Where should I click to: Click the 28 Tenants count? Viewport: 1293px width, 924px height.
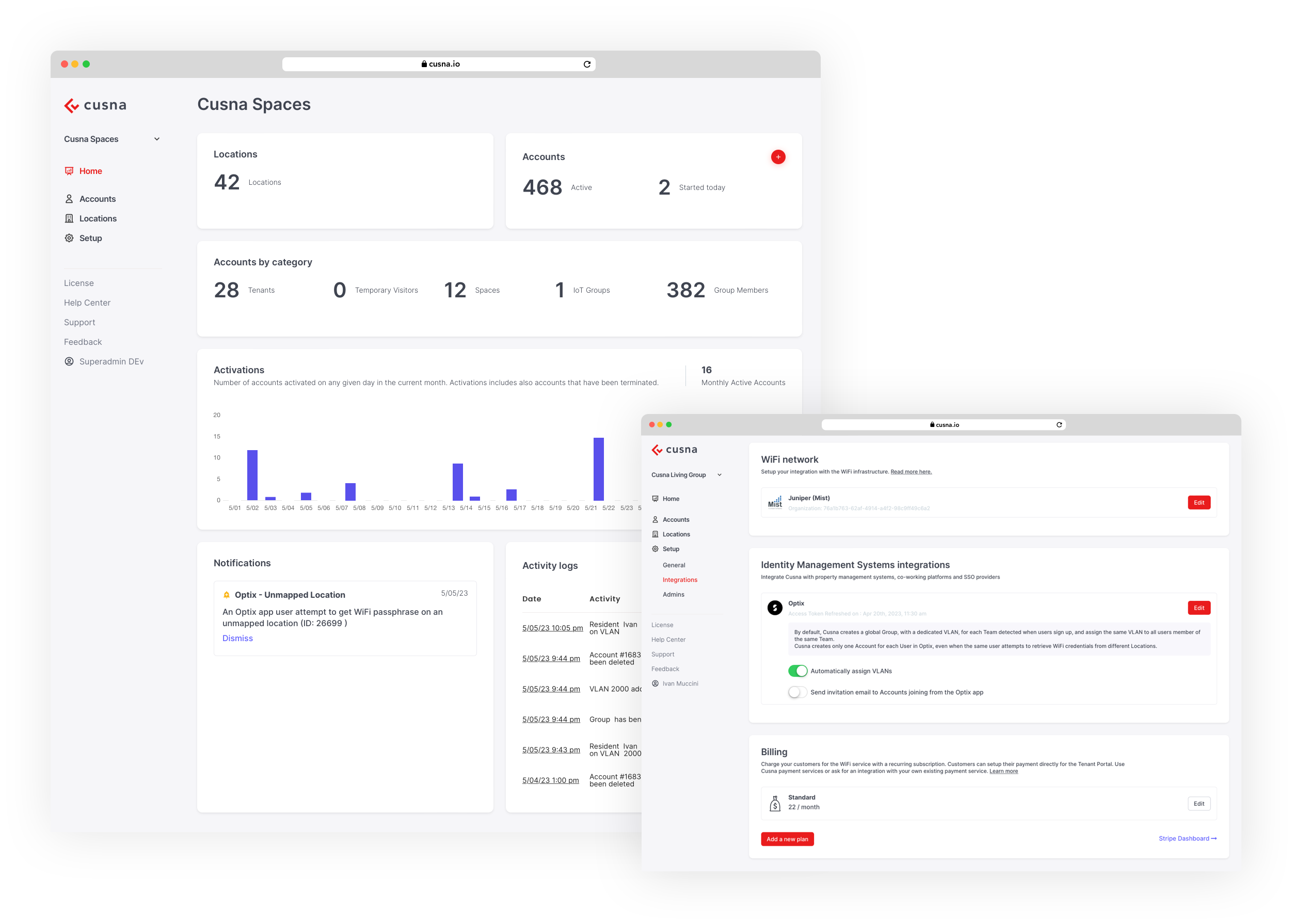(226, 290)
